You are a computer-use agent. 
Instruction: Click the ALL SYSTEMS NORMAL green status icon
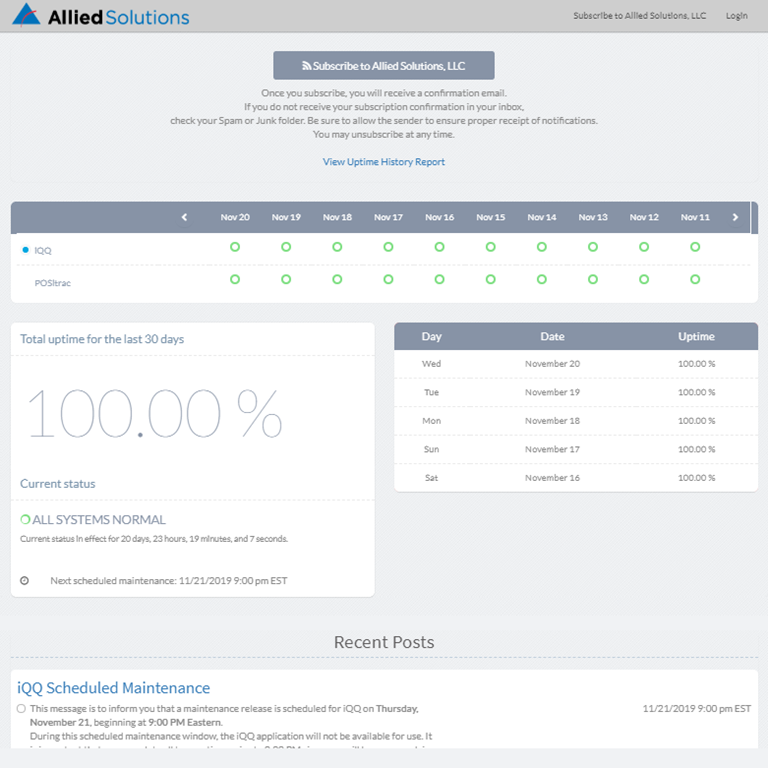click(x=25, y=519)
